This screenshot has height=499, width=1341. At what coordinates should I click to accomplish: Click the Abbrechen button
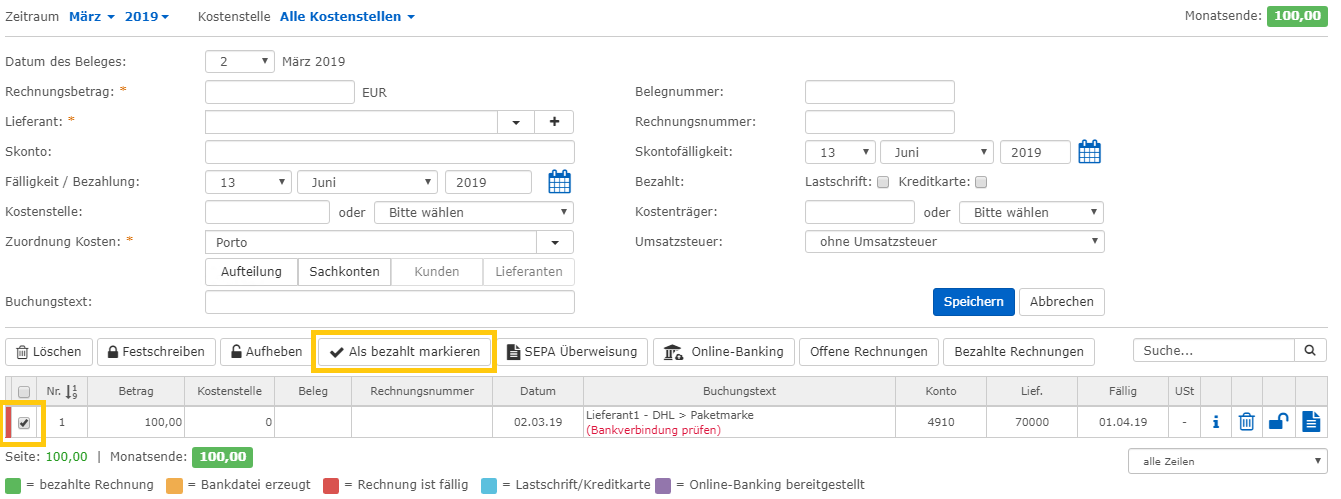1062,302
